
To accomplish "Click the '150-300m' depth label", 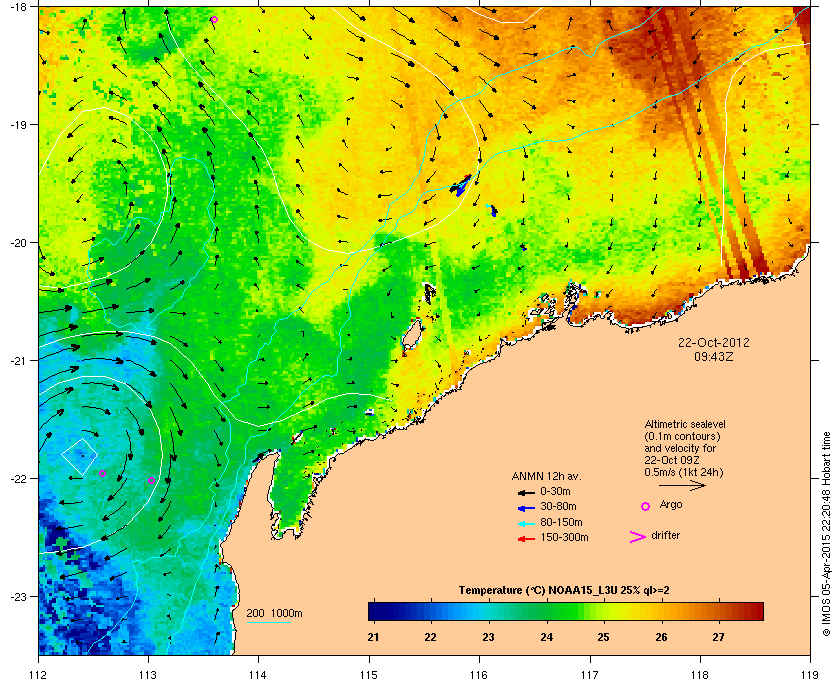I will 564,537.
